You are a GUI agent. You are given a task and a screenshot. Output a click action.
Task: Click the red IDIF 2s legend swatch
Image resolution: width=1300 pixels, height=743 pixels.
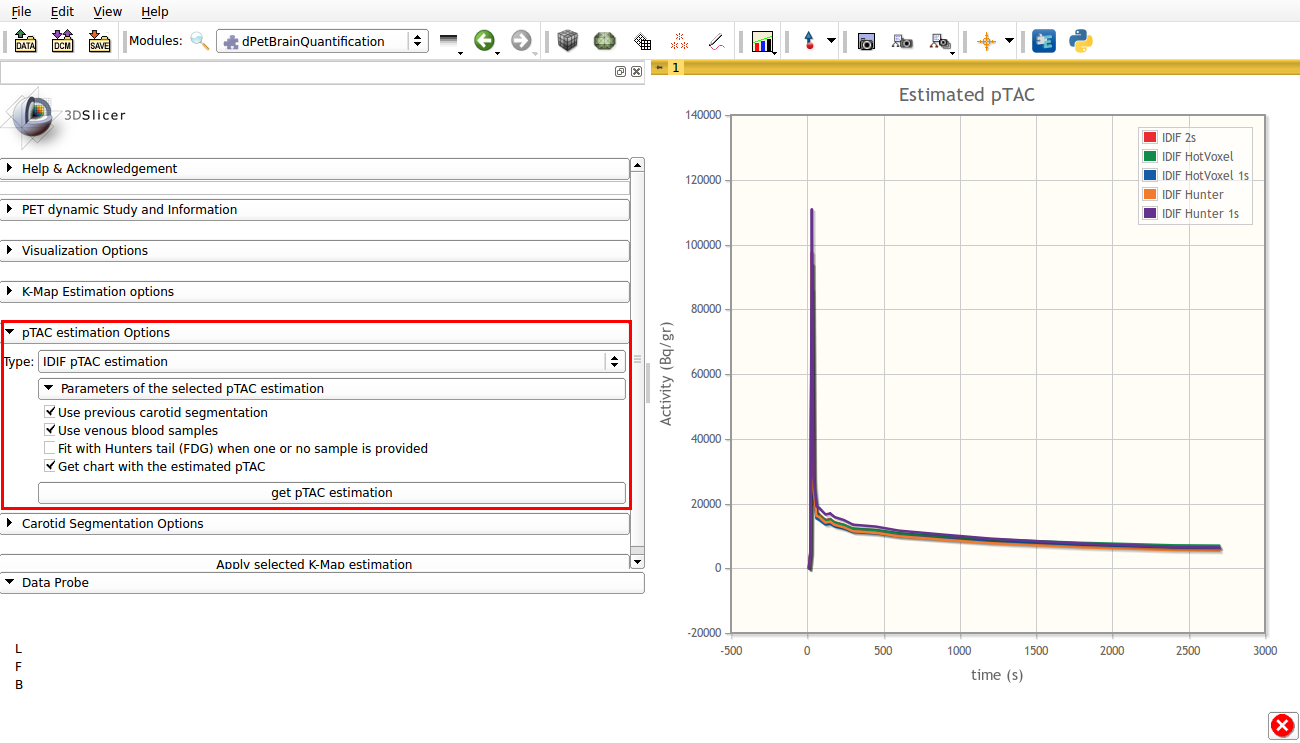click(x=1149, y=137)
